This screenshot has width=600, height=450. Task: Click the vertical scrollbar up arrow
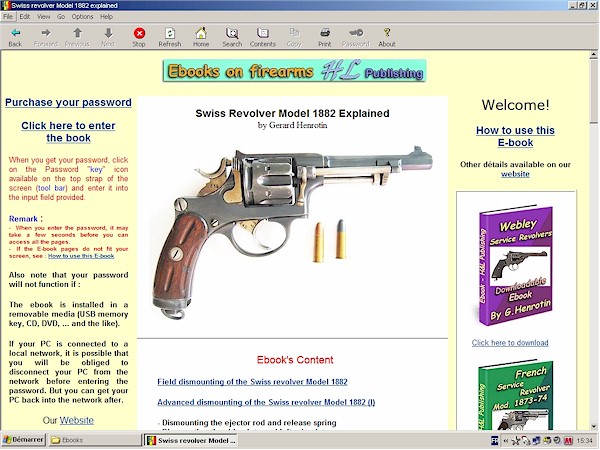click(x=593, y=55)
